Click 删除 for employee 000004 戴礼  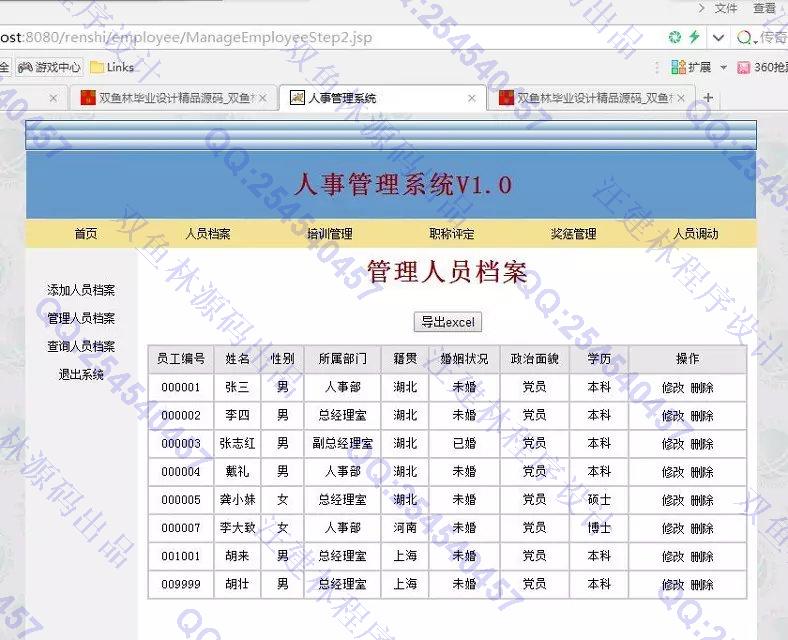pyautogui.click(x=702, y=472)
